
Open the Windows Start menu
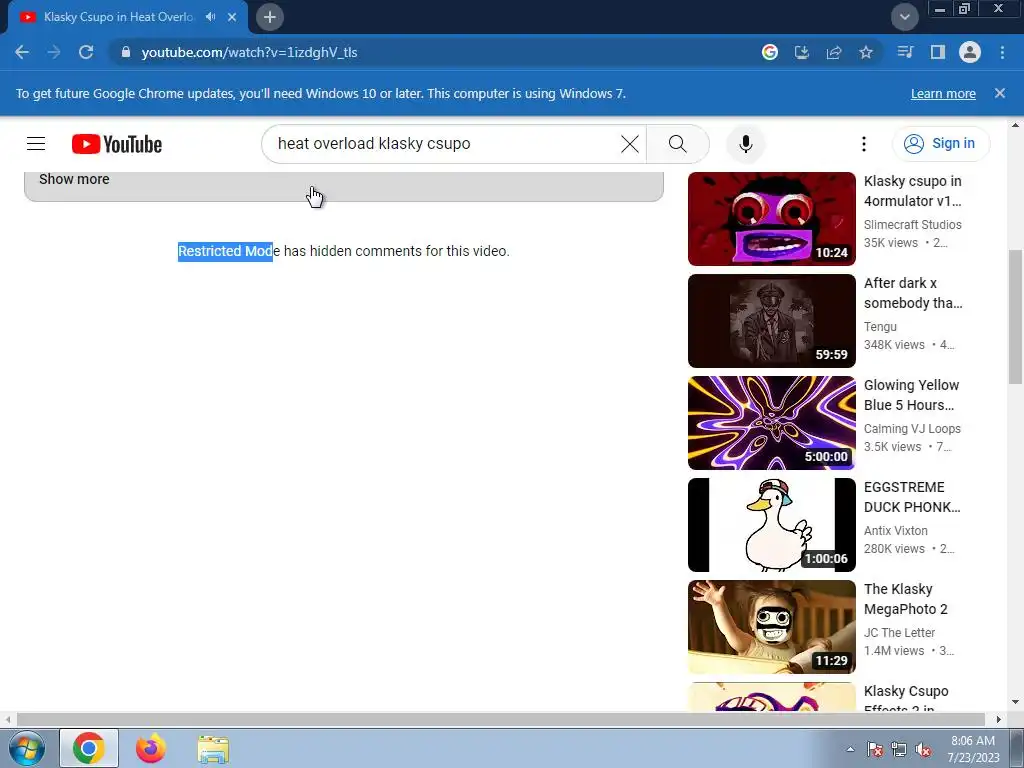click(27, 748)
